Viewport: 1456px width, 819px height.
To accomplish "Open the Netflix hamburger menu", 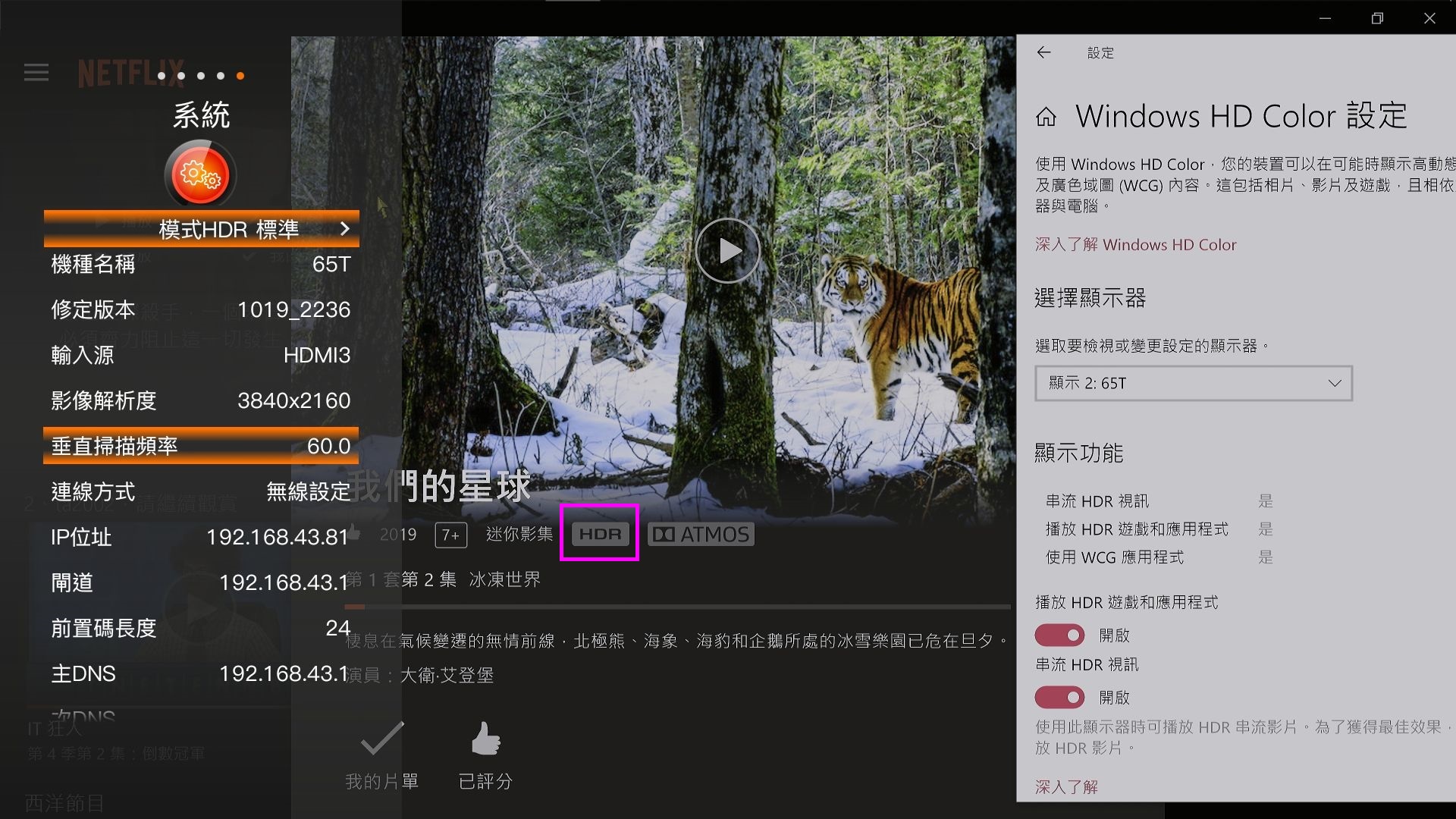I will 36,73.
